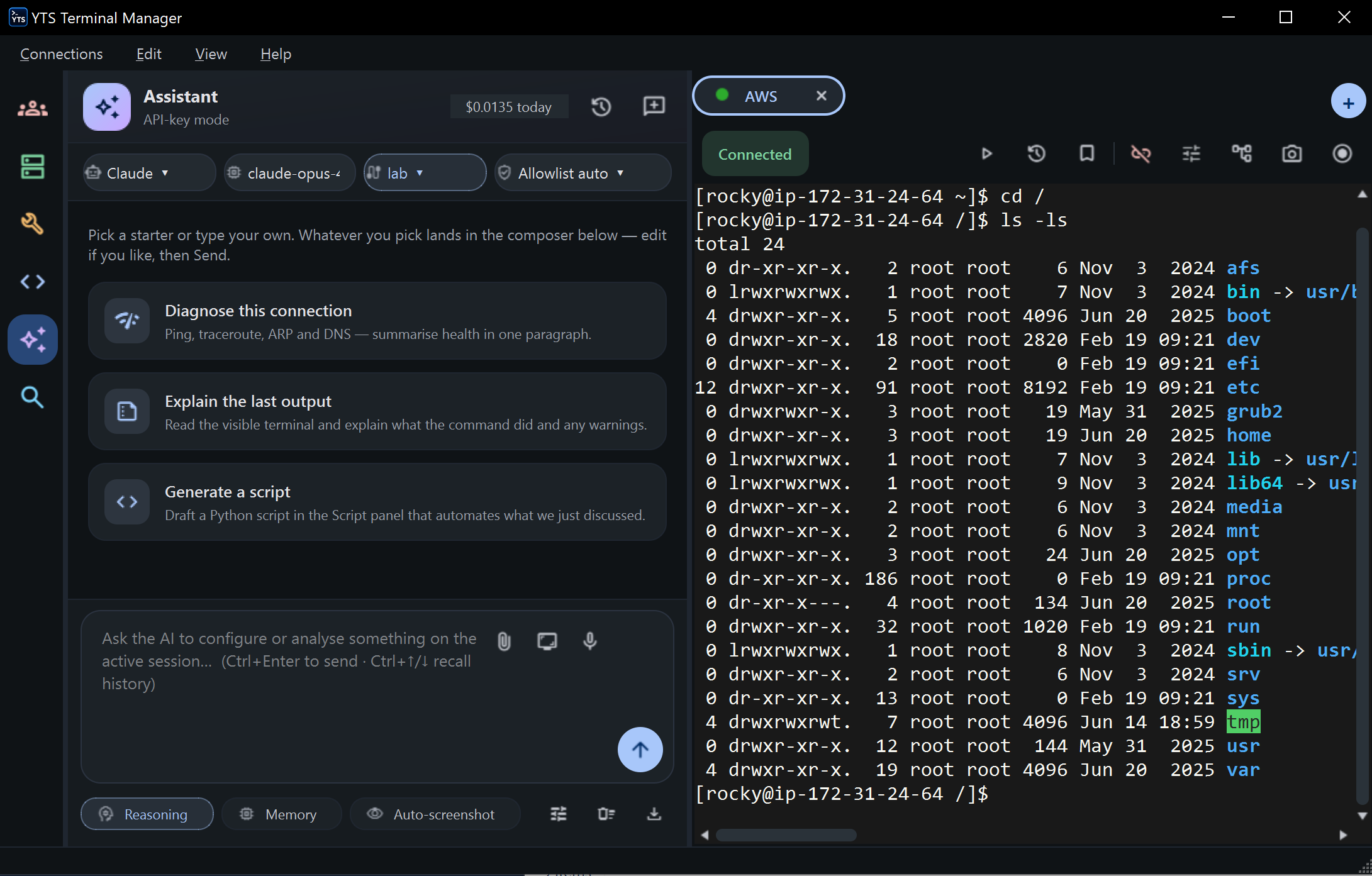Screen dimensions: 1372x876
Task: Send message with the up-arrow button
Action: [640, 750]
